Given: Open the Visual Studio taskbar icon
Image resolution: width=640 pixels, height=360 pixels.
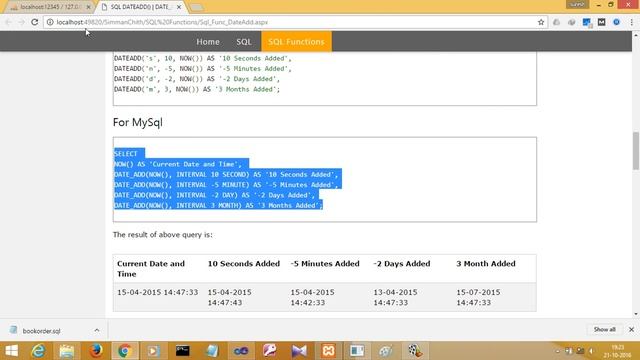Looking at the screenshot, I should click(x=299, y=351).
